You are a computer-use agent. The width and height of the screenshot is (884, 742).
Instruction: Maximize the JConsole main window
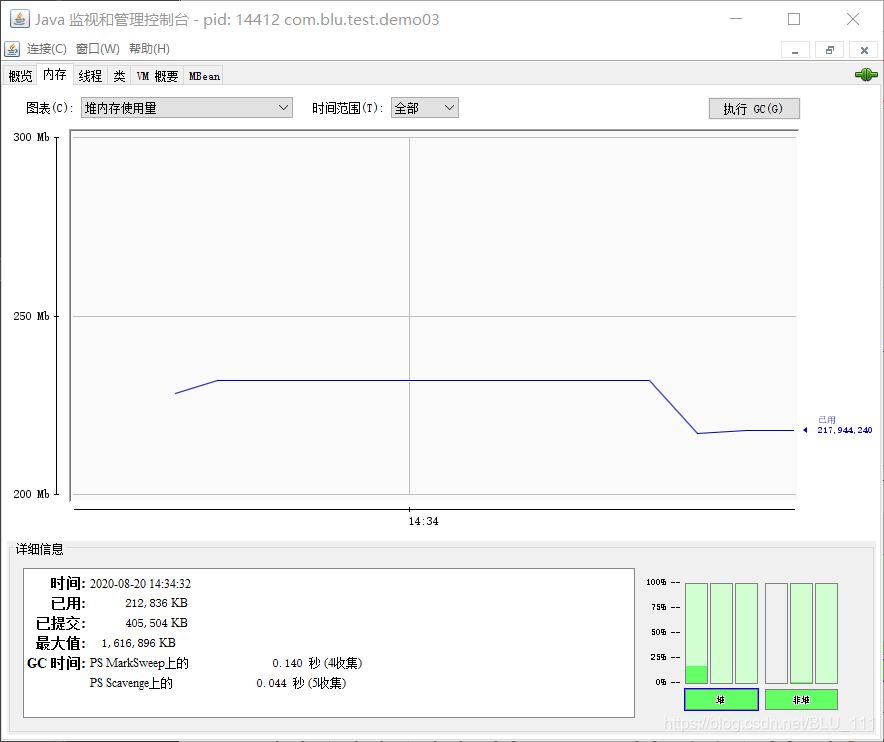click(x=794, y=19)
